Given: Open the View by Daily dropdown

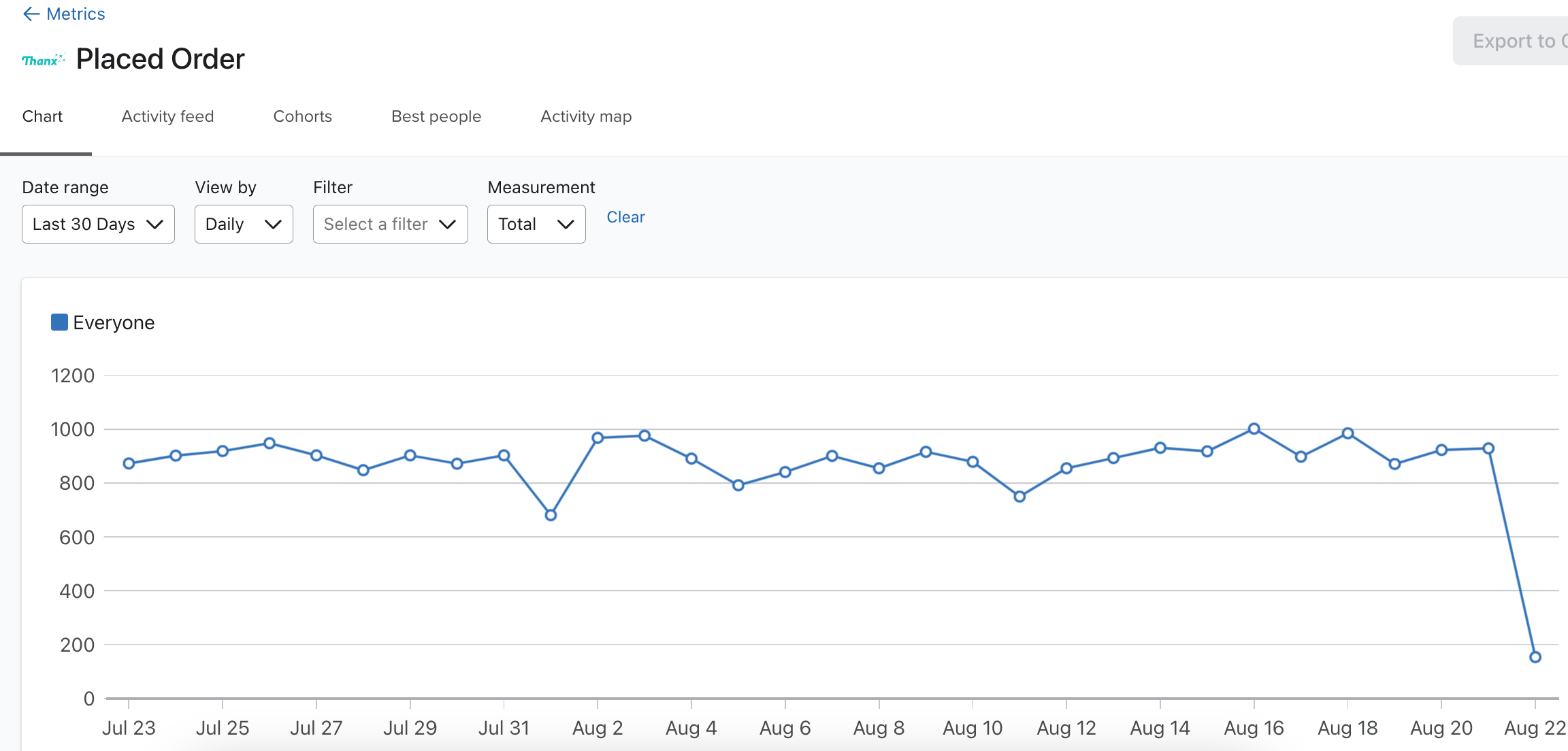Looking at the screenshot, I should 244,224.
